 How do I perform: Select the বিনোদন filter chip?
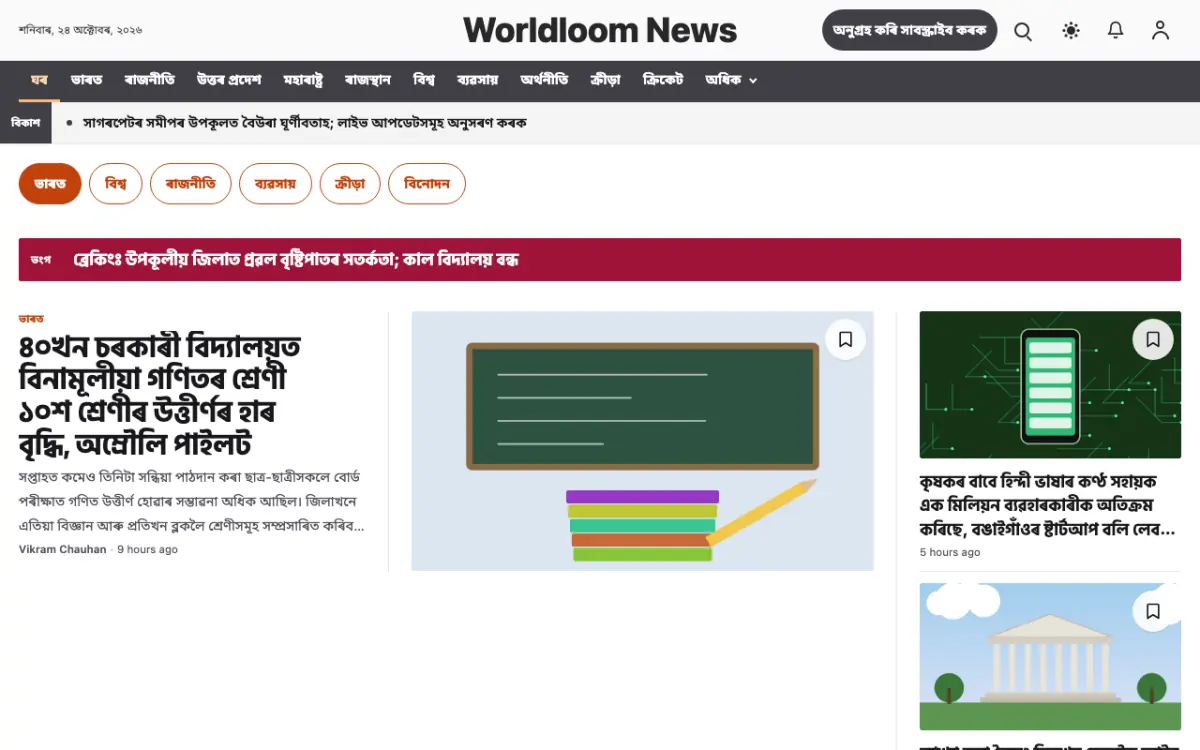pos(427,184)
